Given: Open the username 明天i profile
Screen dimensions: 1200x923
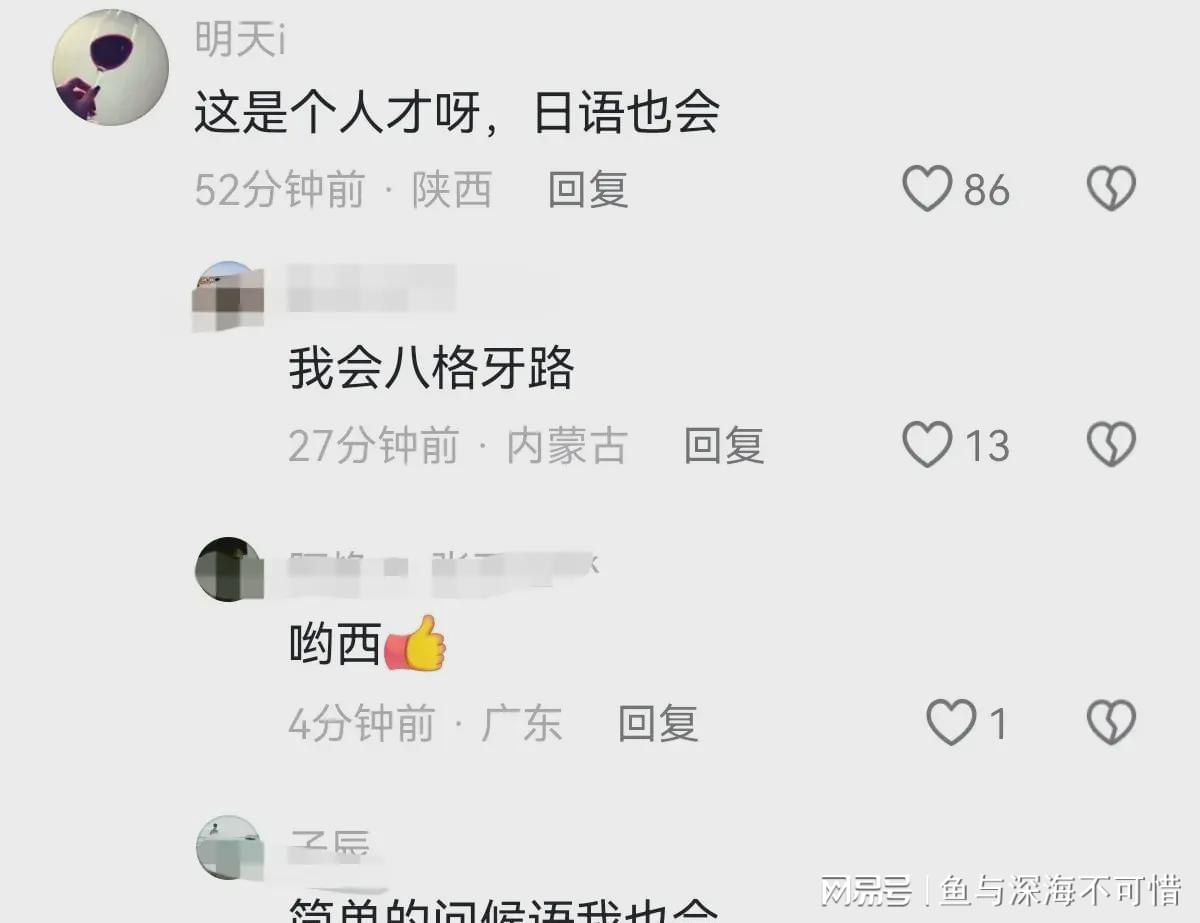Looking at the screenshot, I should pos(241,39).
